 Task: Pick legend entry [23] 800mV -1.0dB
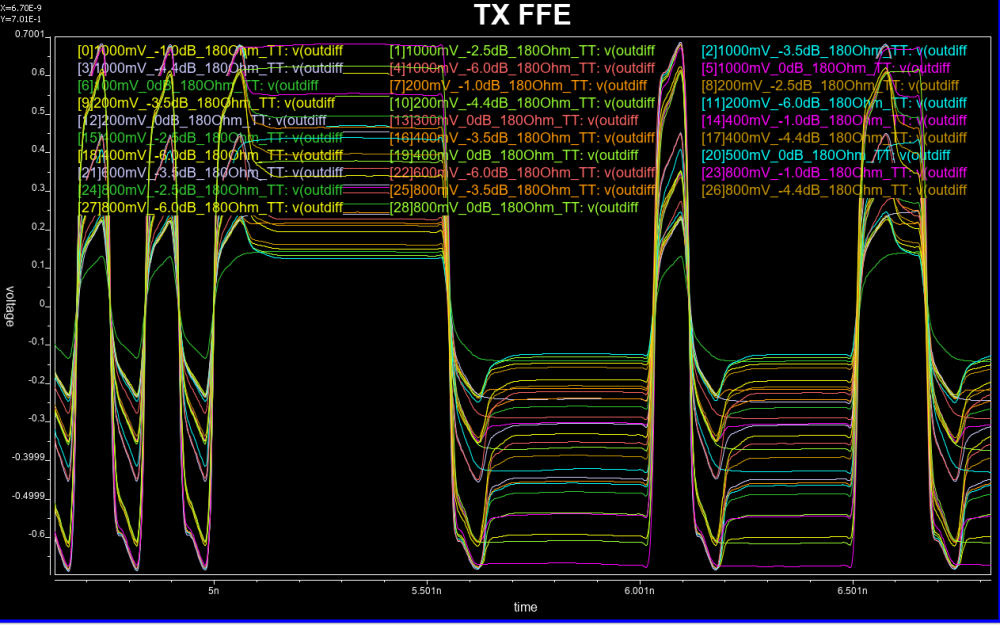point(834,173)
